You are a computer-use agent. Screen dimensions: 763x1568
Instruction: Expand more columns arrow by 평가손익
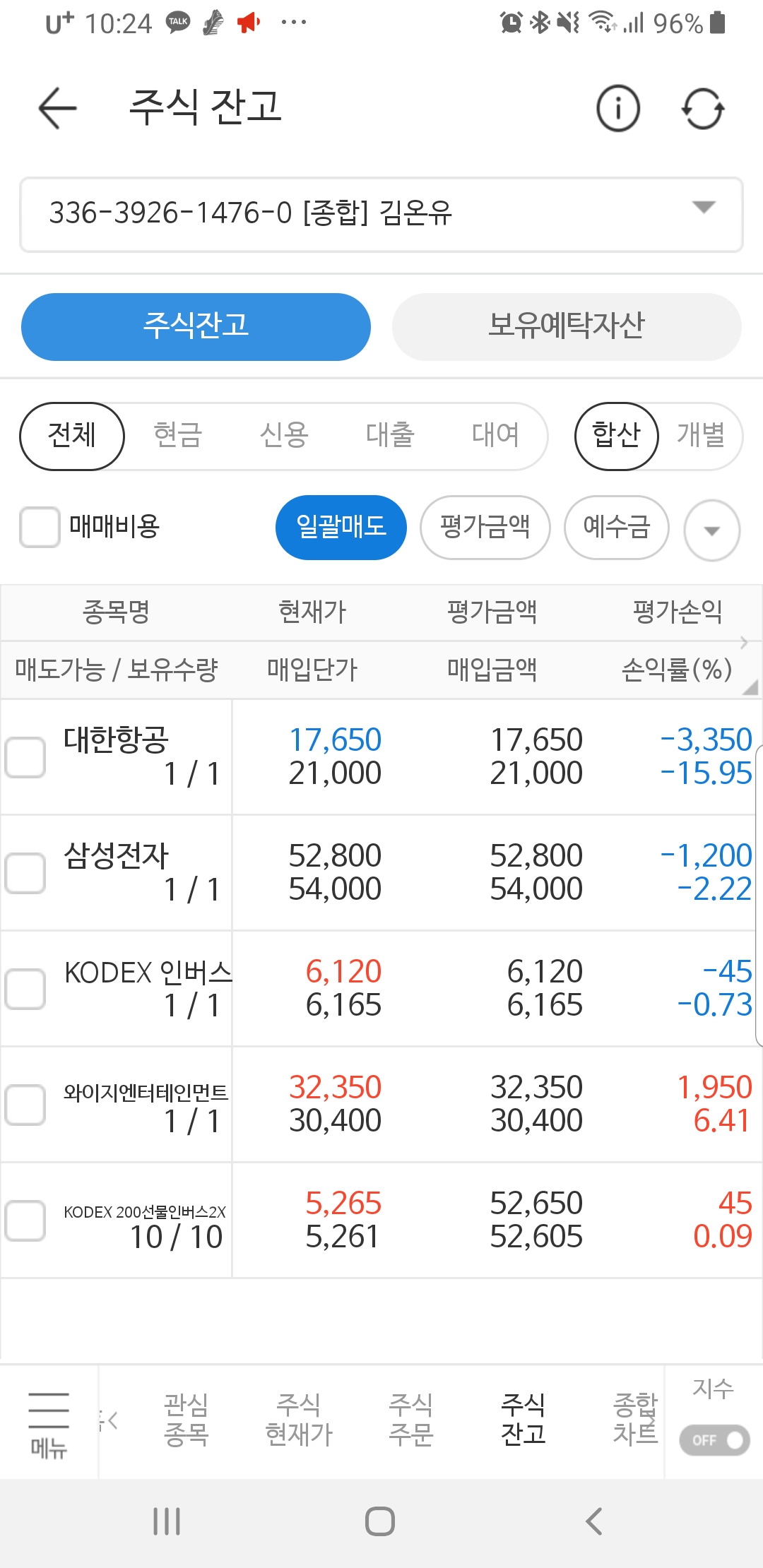click(x=744, y=642)
